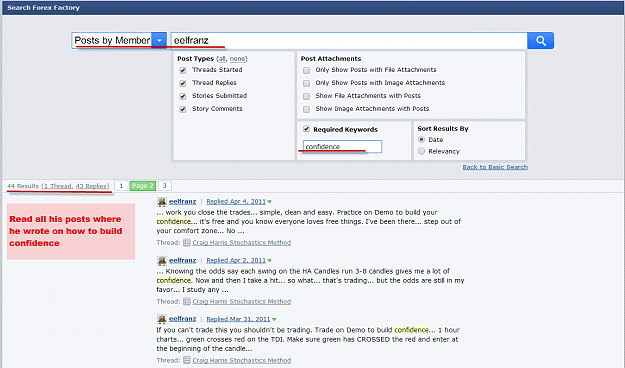Check Show File Attachments with Posts
Screen dimensions: 625x368
[x=307, y=96]
